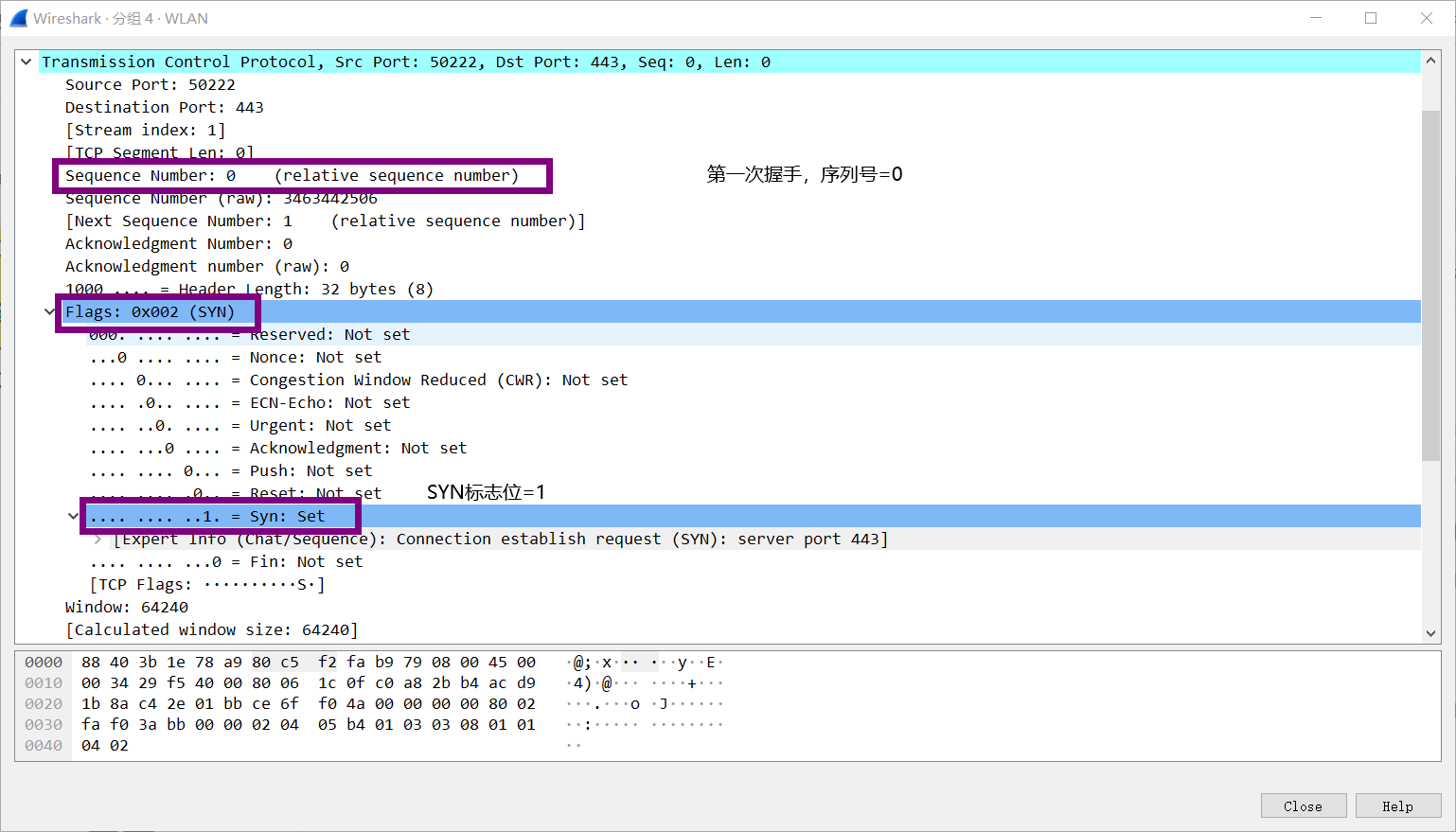Collapse the Flags: 0x002 (SYN) section
The image size is (1456, 832).
49,311
